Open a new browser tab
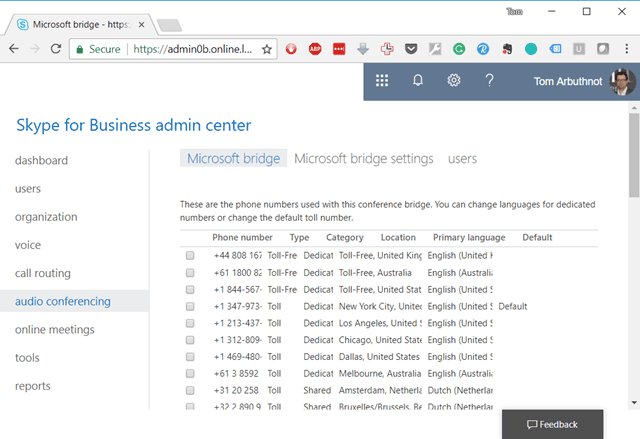 coord(169,25)
